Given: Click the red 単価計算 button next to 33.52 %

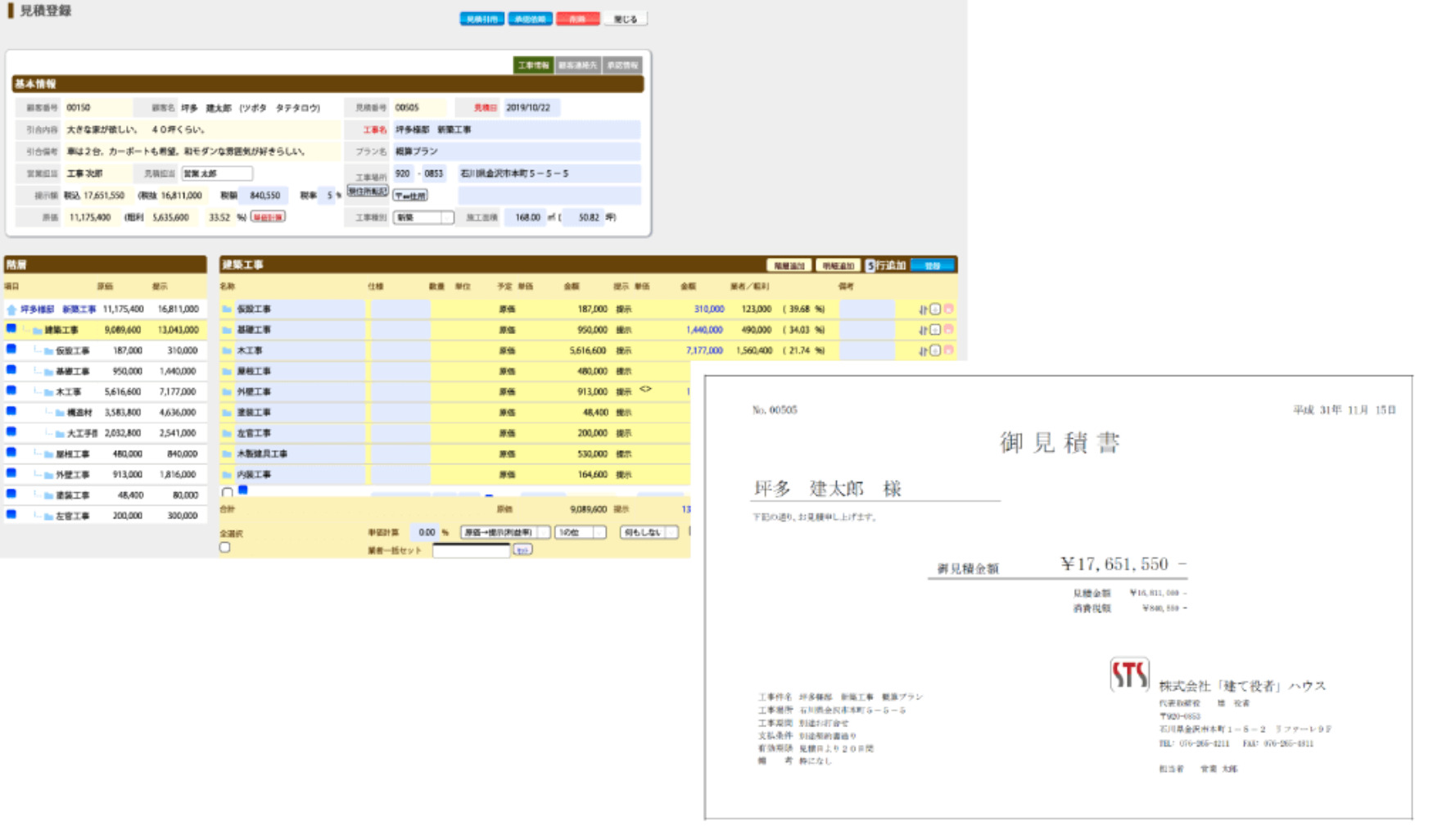Looking at the screenshot, I should click(x=268, y=217).
